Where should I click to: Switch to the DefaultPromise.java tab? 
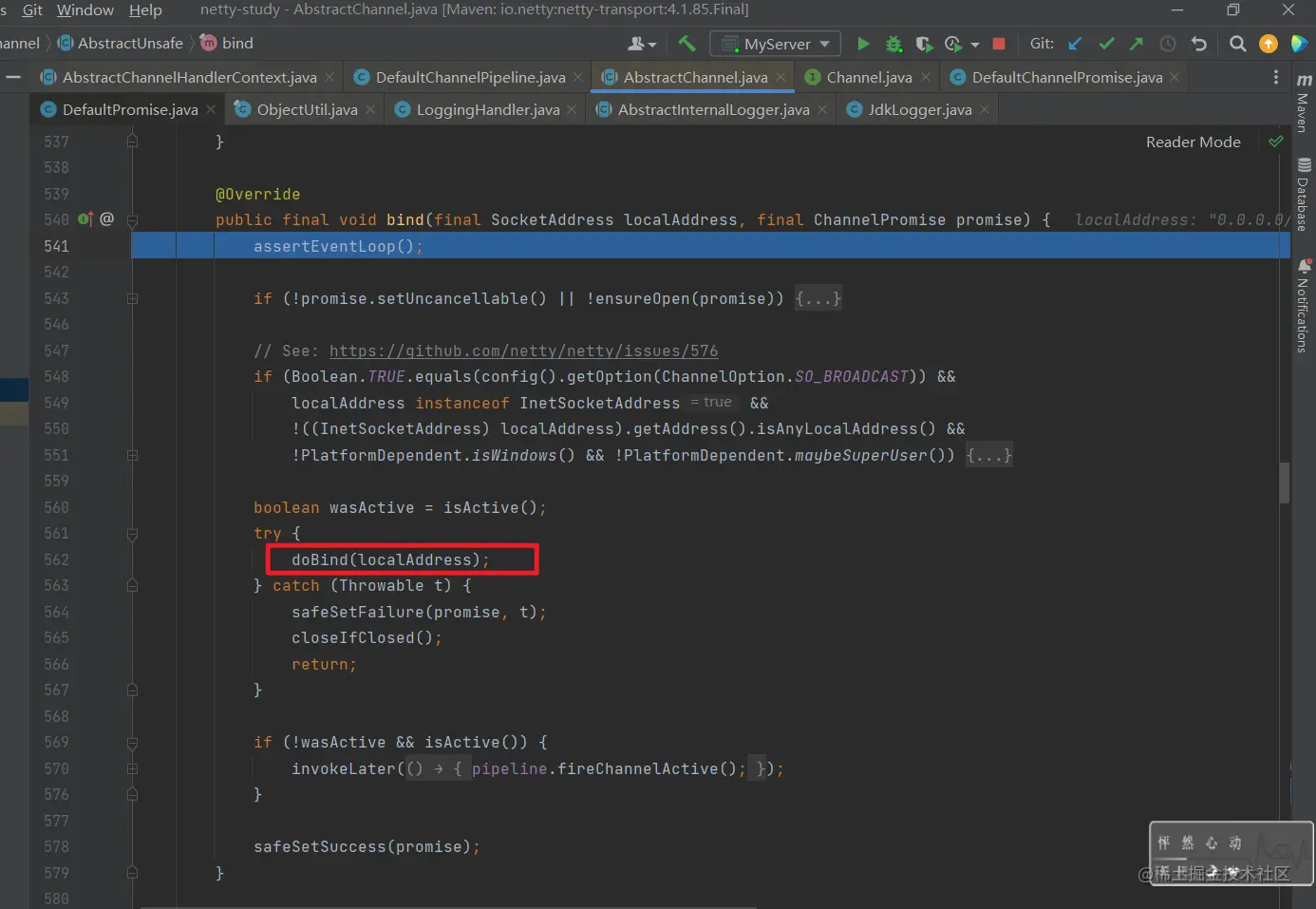pos(129,109)
